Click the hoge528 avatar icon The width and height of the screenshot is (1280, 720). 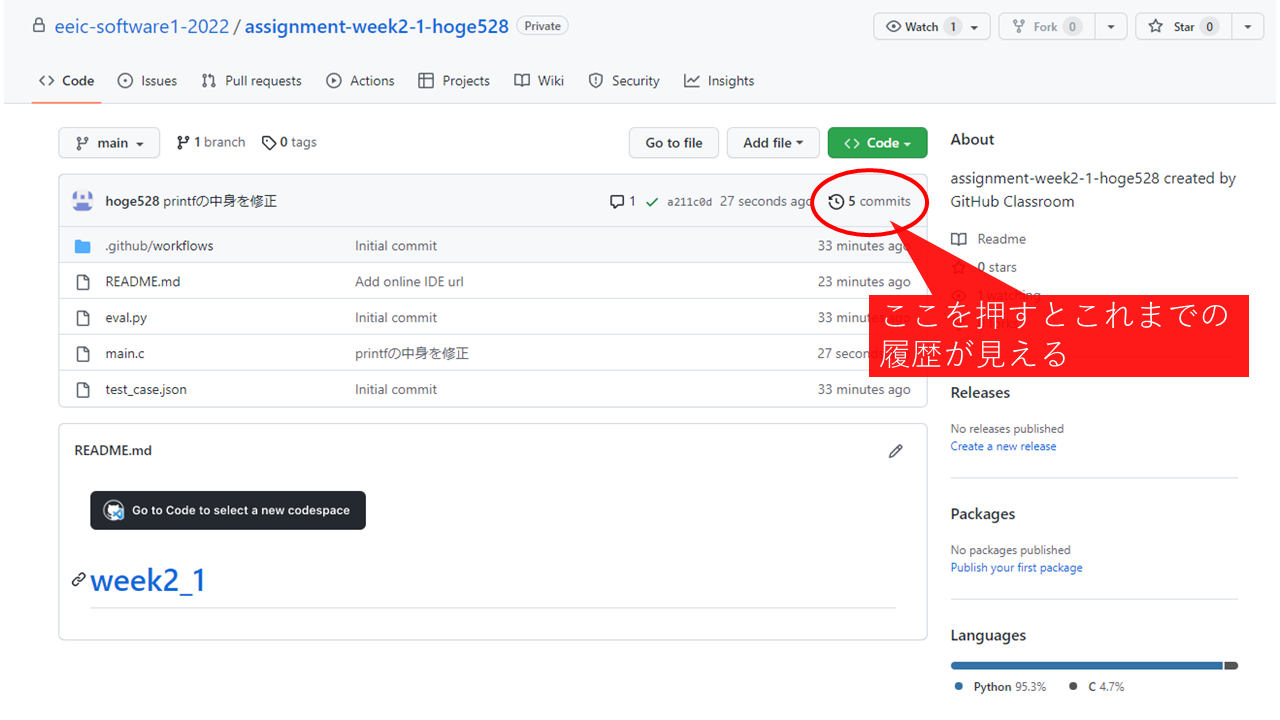click(83, 201)
